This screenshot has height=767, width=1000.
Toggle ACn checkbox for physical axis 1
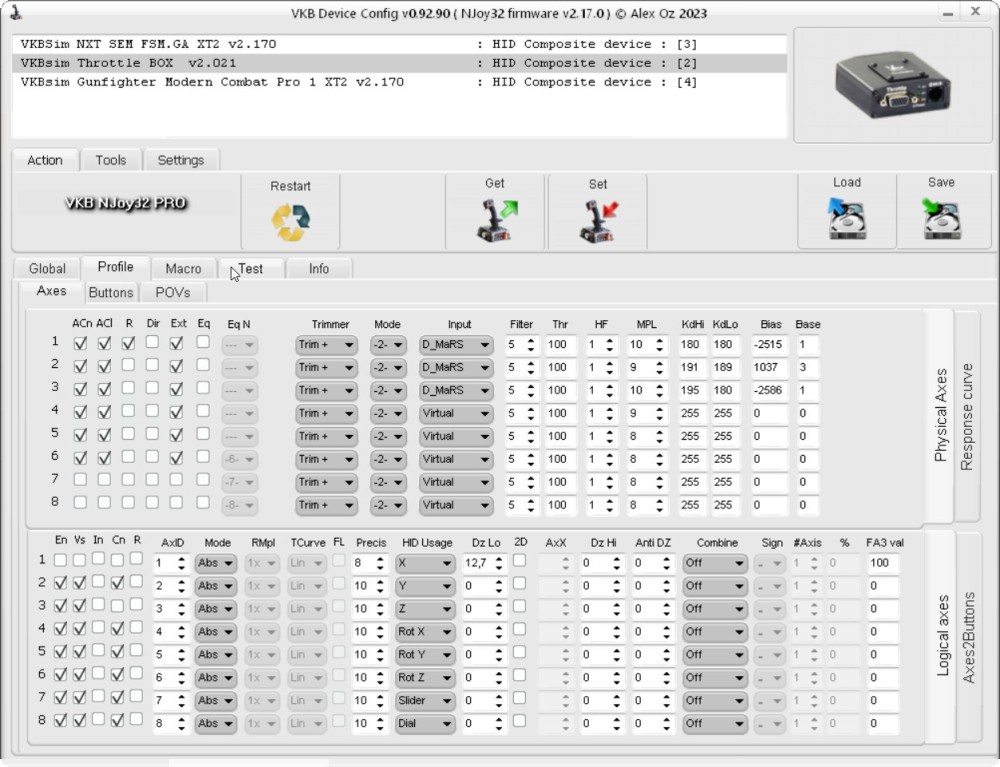(80, 344)
